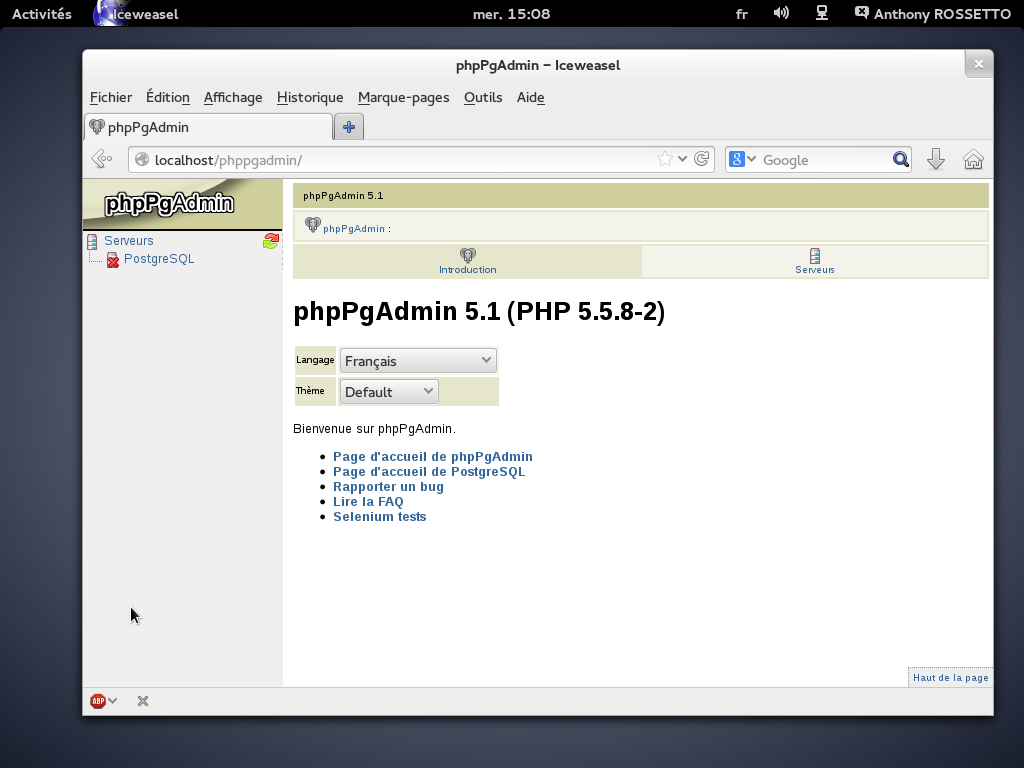Go to home page icon
Screen dimensions: 1024x768
pos(973,159)
